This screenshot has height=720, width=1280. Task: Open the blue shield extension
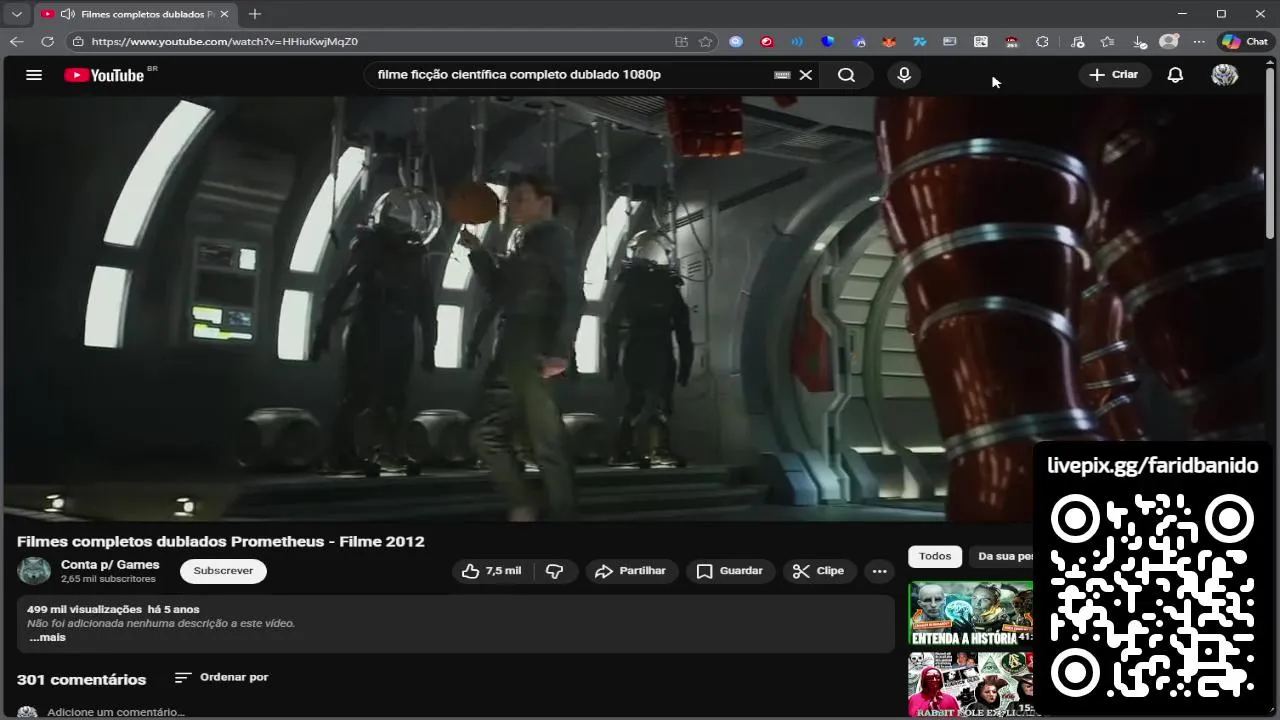[827, 41]
